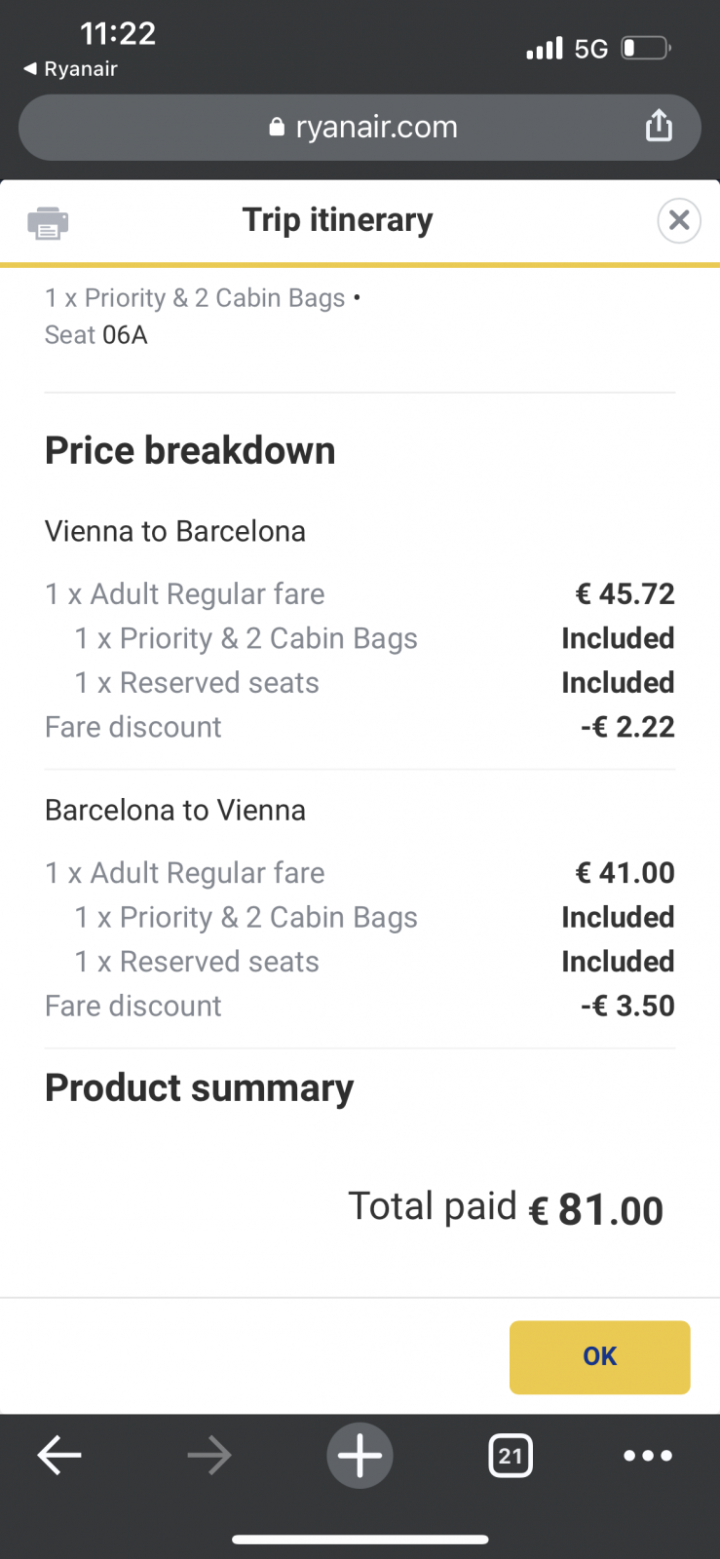
Task: Go back with the browser back arrow
Action: point(59,1456)
